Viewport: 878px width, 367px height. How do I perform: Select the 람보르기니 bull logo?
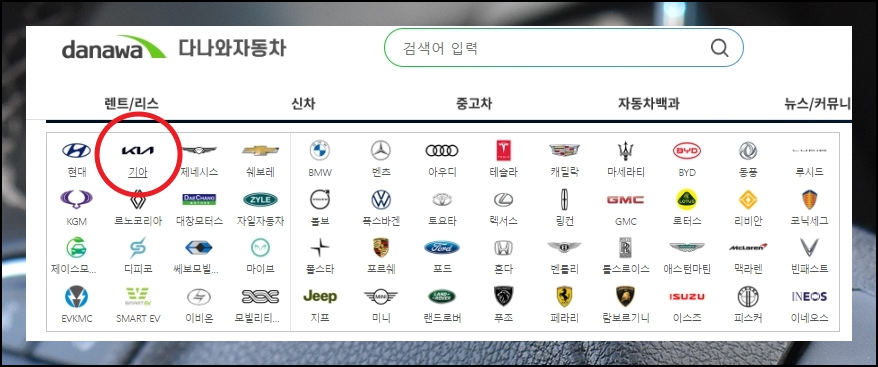pos(625,296)
